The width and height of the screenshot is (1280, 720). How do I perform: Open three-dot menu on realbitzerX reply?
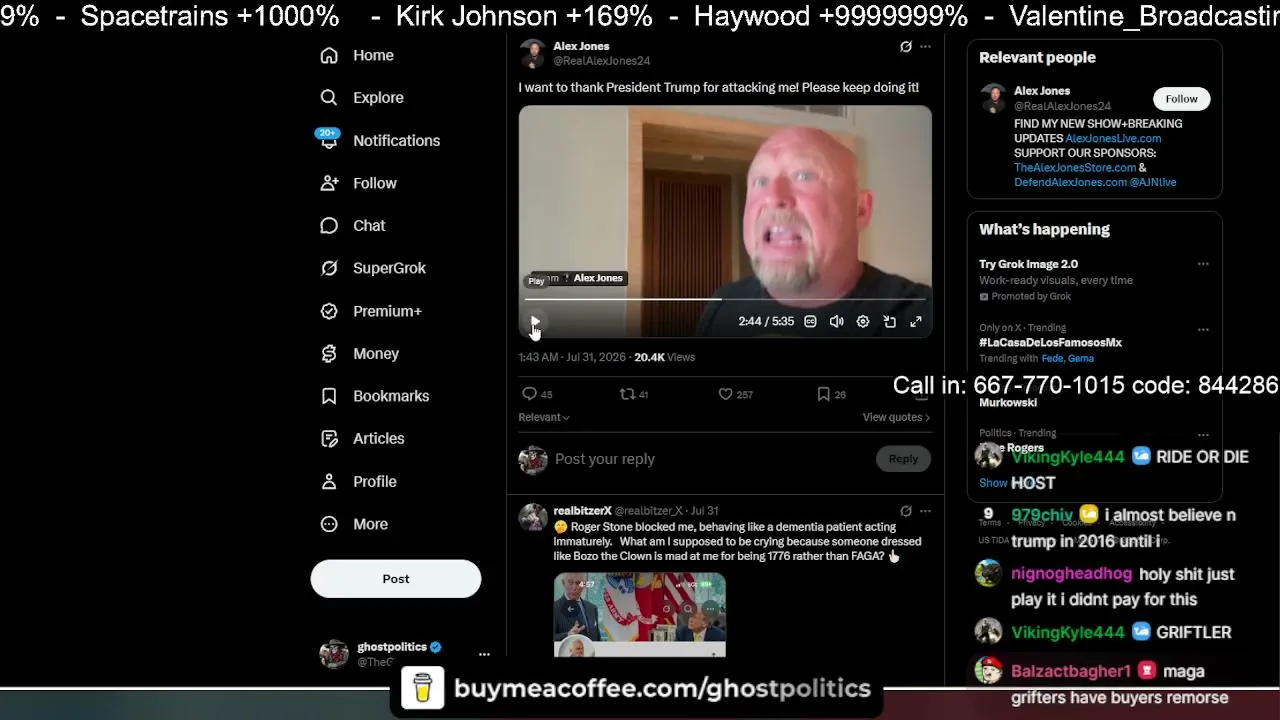925,511
